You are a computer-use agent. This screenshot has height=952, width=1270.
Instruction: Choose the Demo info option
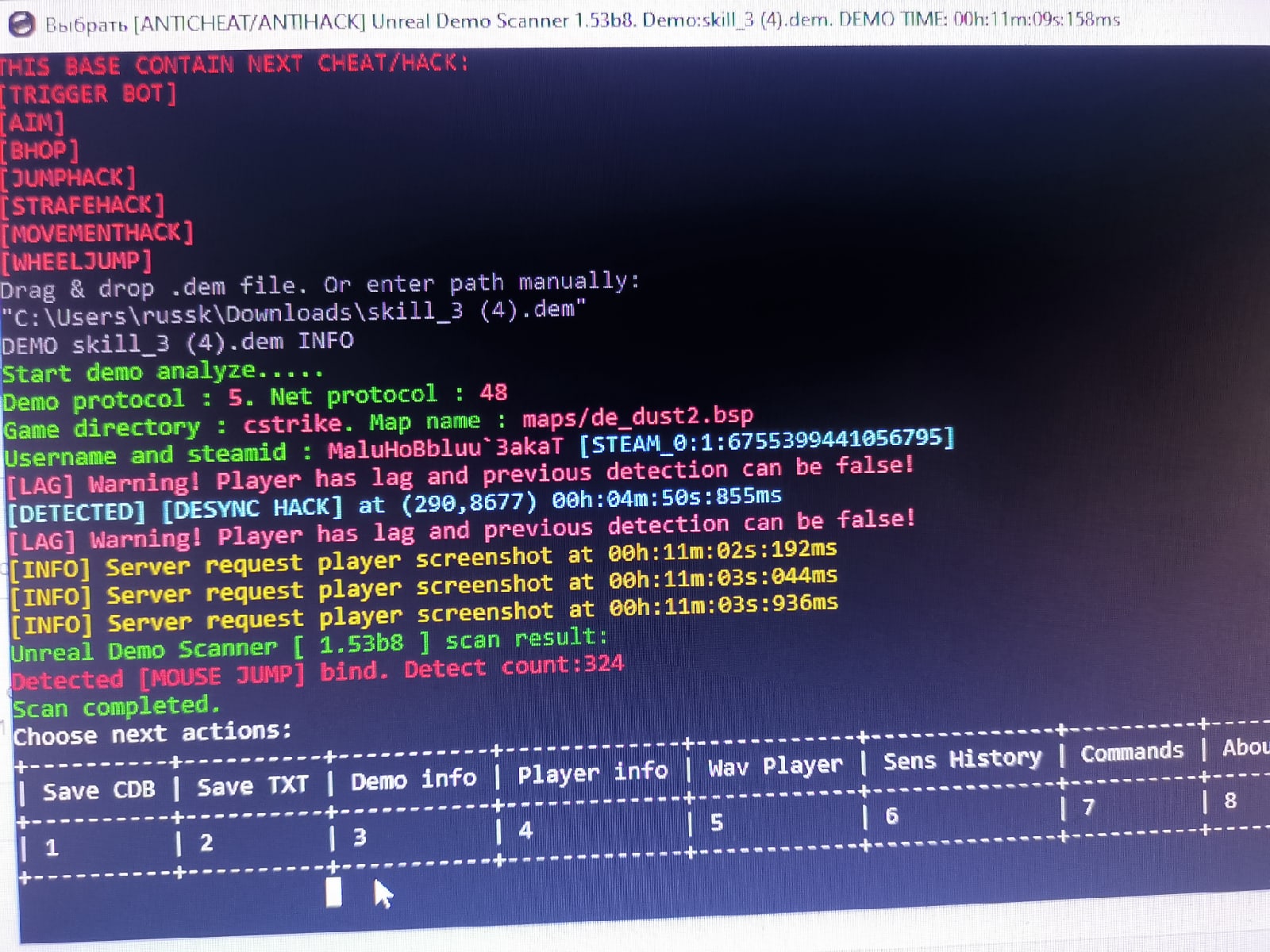point(414,780)
